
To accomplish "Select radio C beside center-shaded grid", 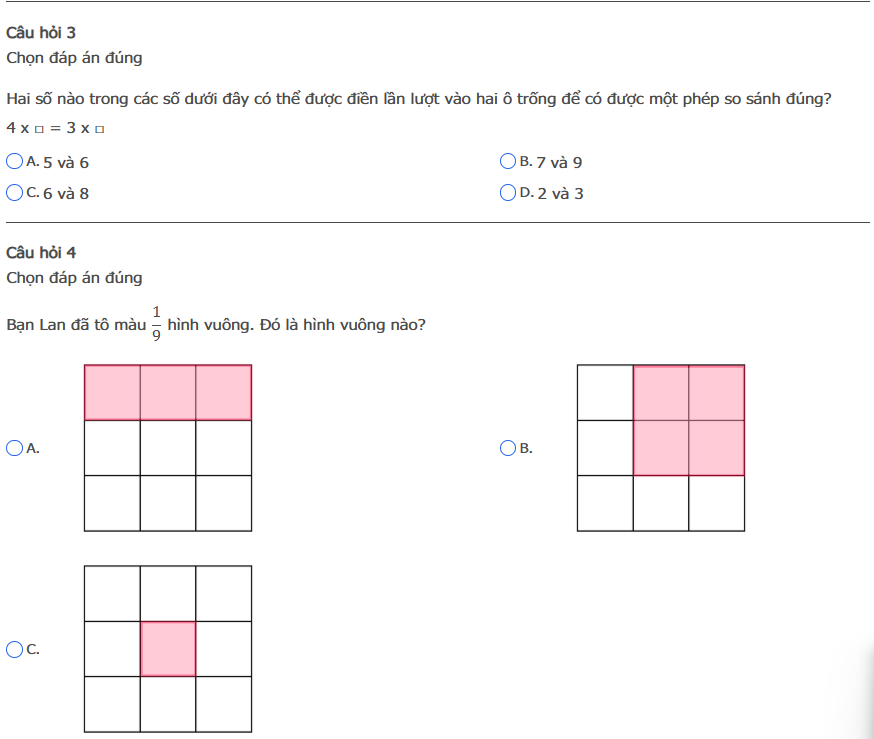I will pyautogui.click(x=15, y=649).
